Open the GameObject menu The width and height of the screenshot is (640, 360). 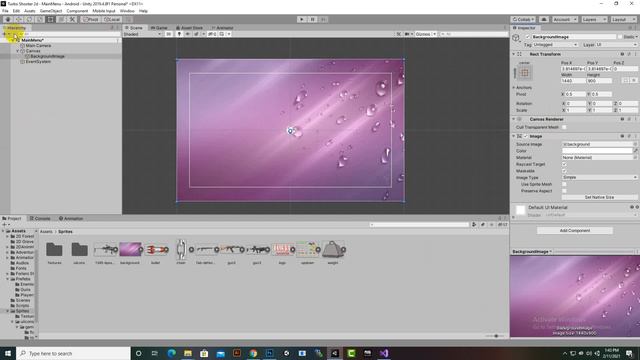51,11
